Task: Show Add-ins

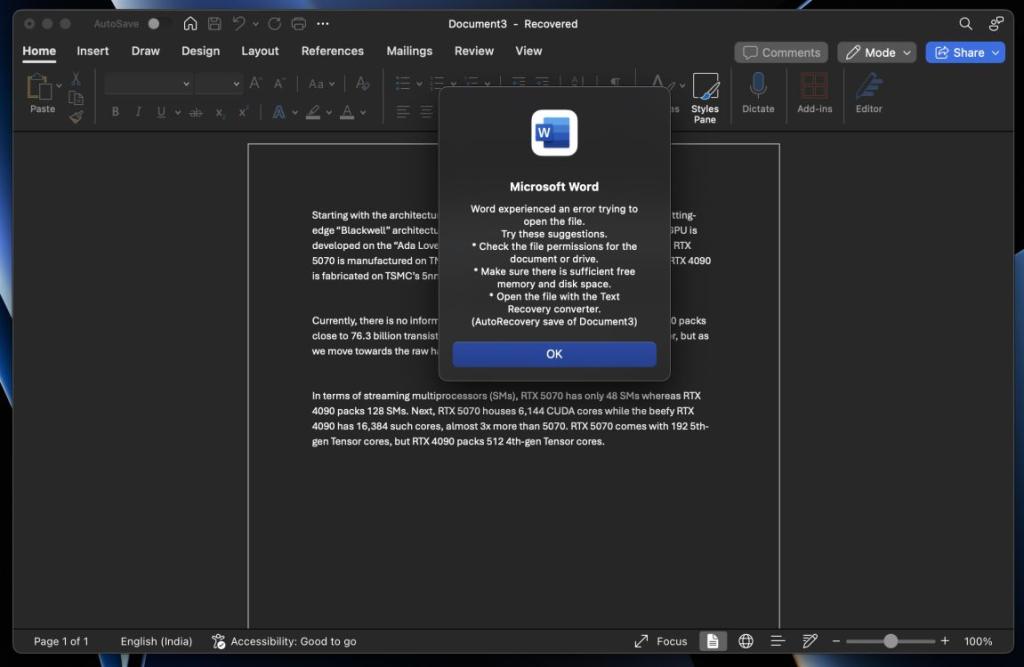Action: pyautogui.click(x=814, y=95)
